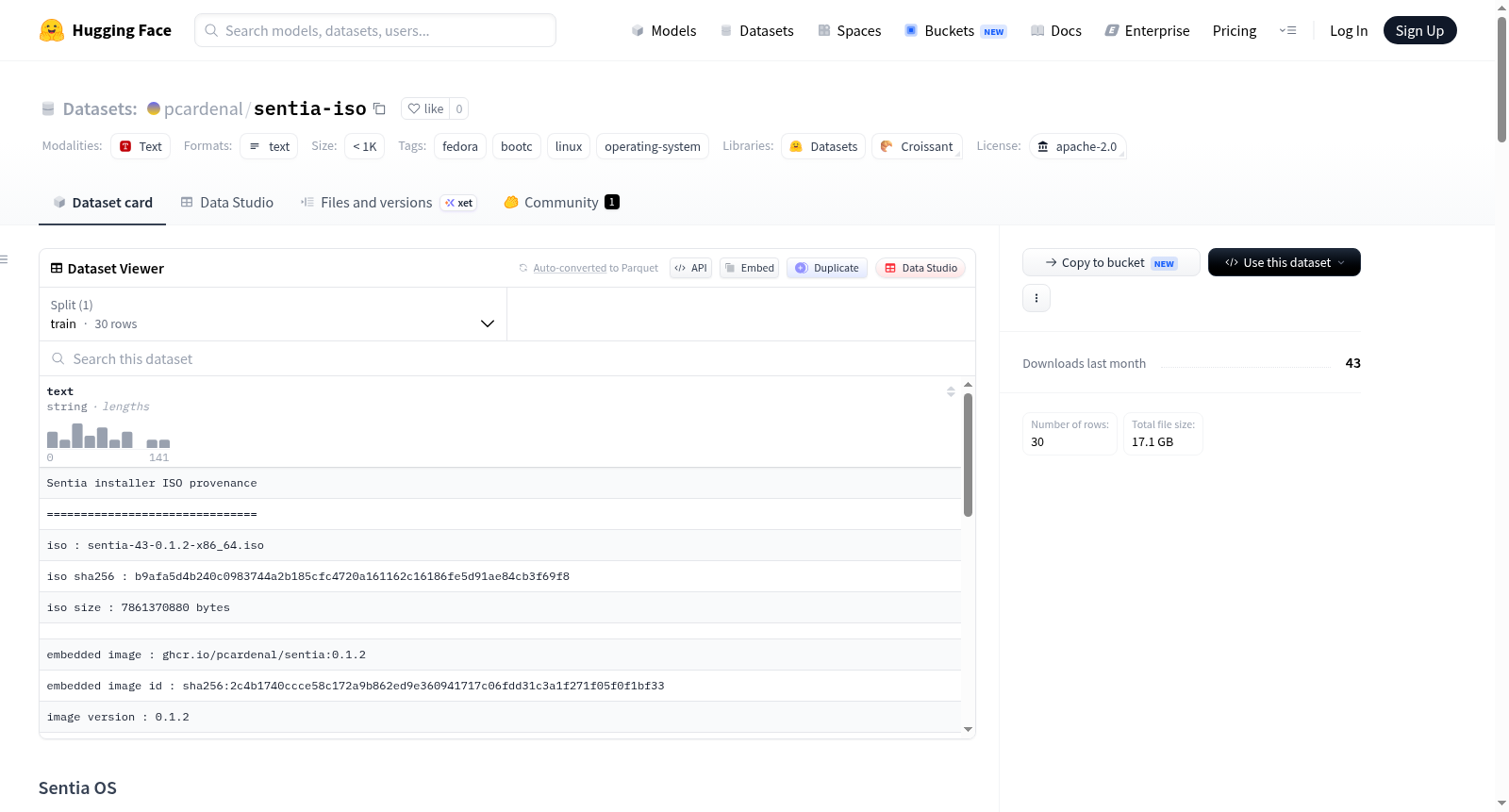The width and height of the screenshot is (1509, 812).
Task: Click the Log In link
Action: pos(1349,30)
